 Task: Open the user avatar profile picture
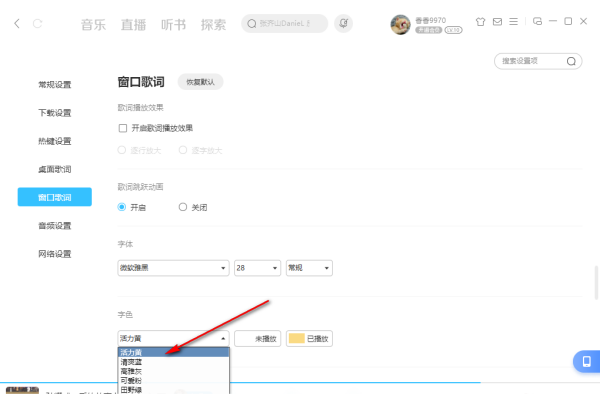pyautogui.click(x=400, y=24)
